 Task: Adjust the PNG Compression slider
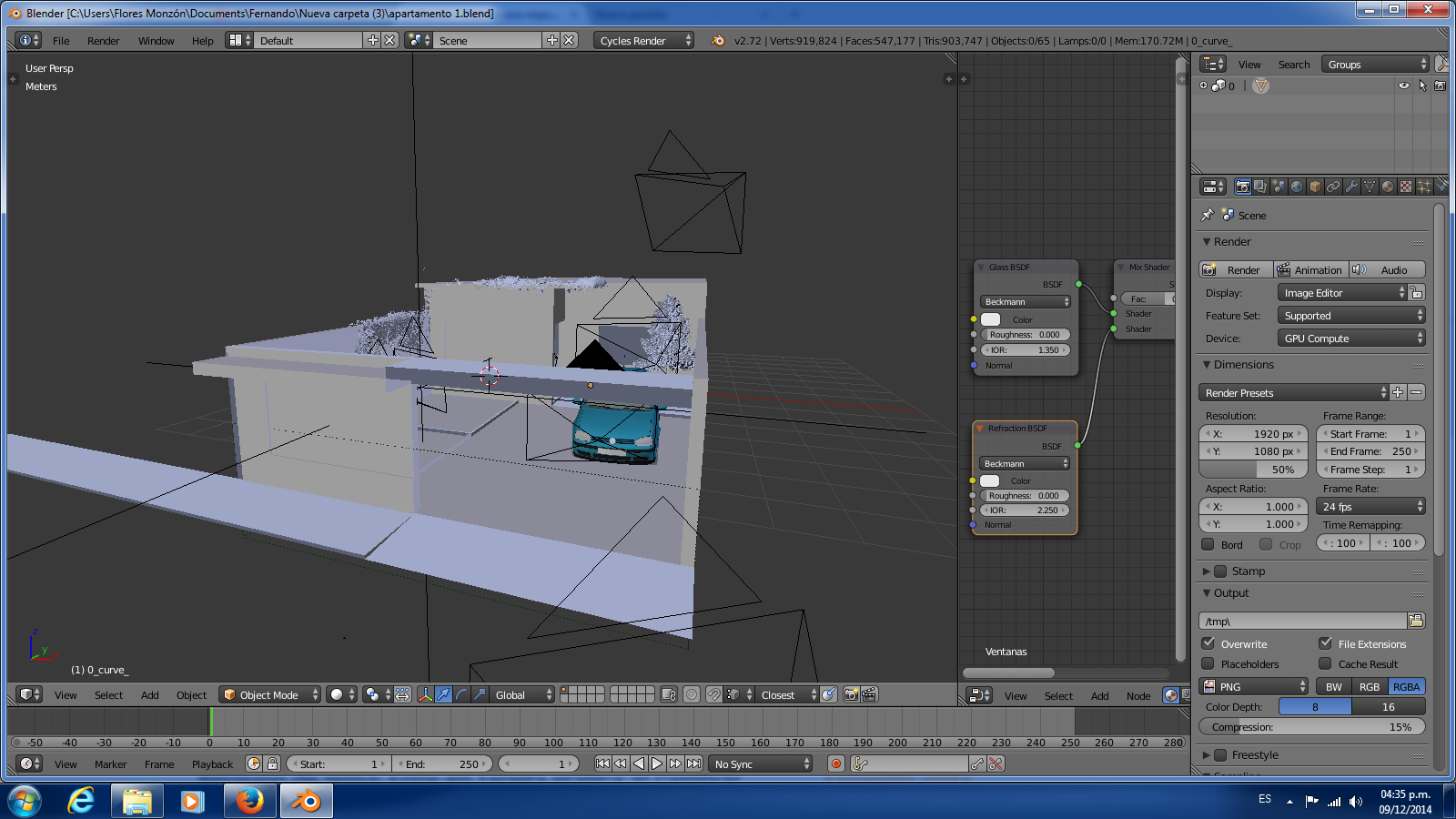pyautogui.click(x=1311, y=727)
